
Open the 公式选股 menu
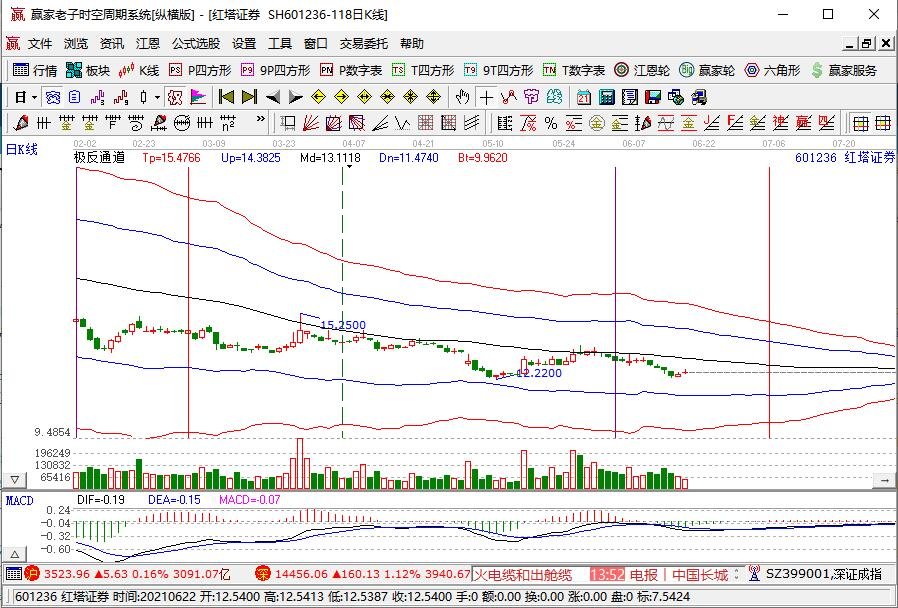(196, 44)
